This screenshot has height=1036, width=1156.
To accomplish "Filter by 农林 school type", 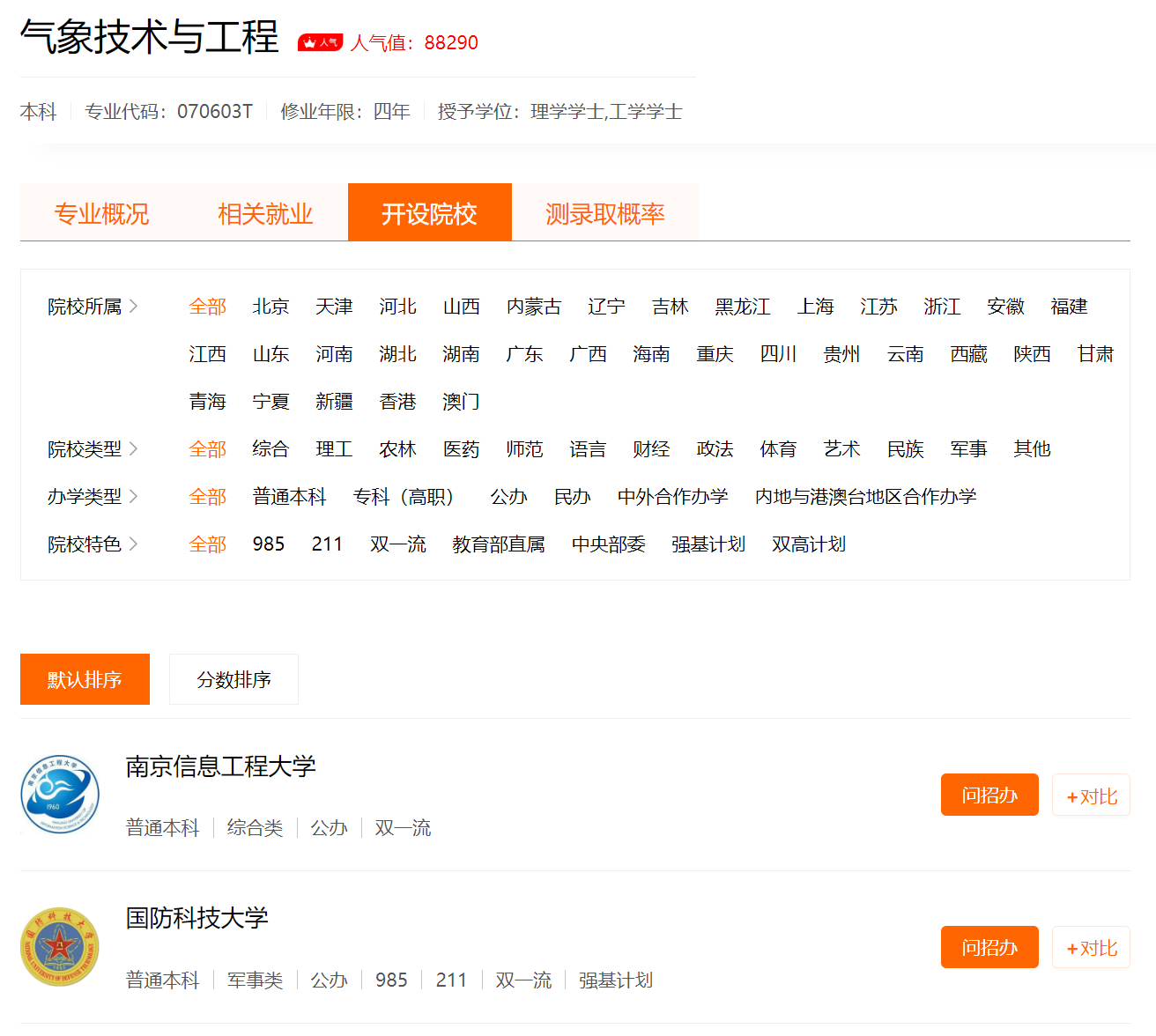I will (x=398, y=449).
